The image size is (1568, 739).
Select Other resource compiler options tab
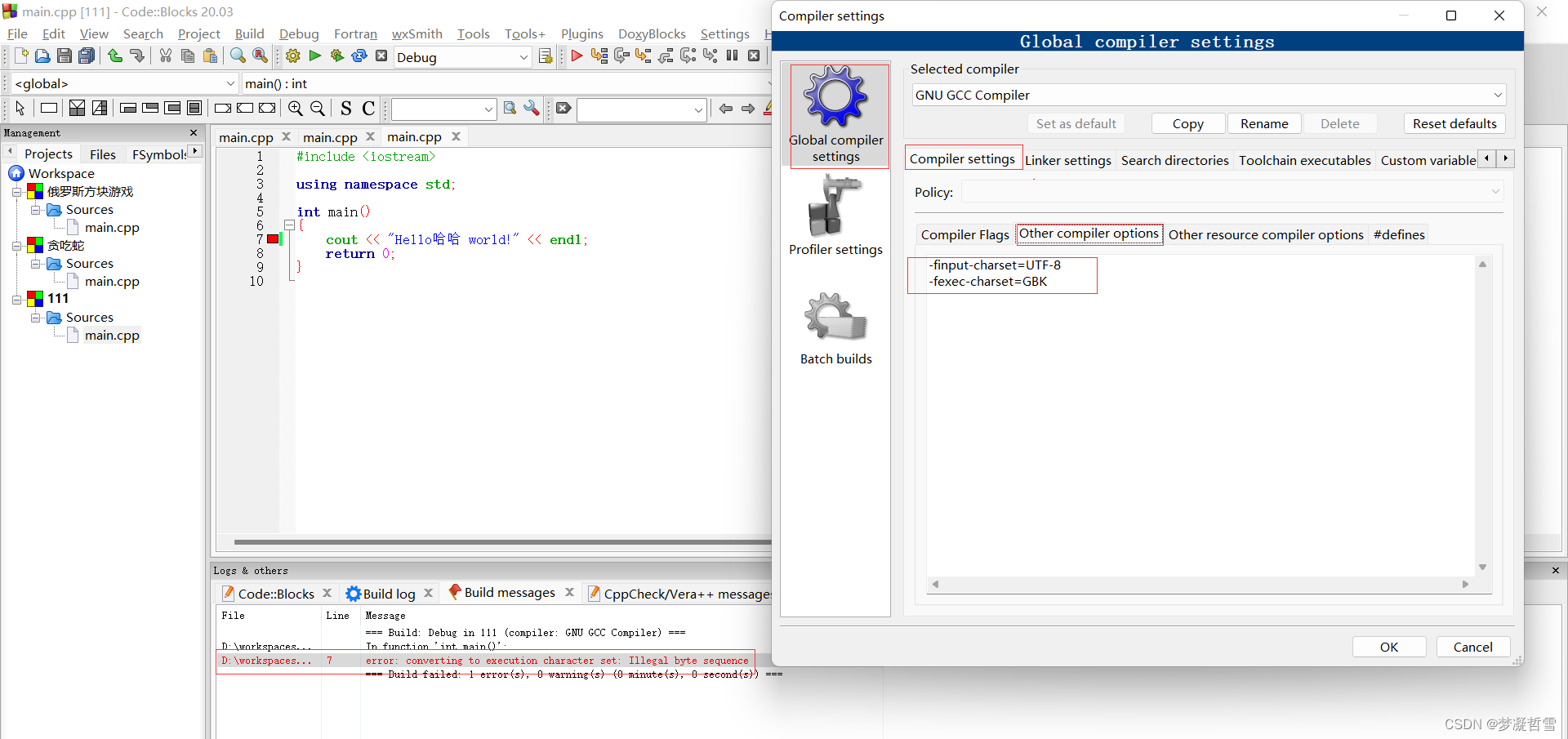tap(1266, 234)
